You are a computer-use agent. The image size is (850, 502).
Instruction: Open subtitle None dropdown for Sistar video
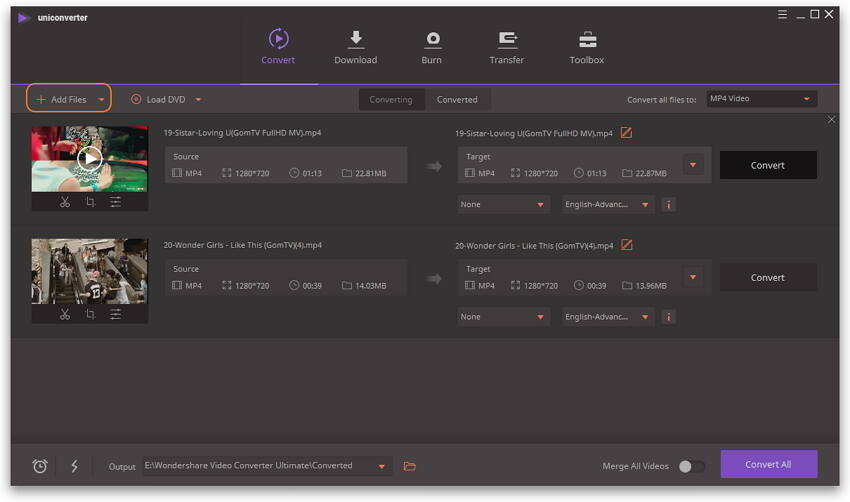(x=504, y=204)
